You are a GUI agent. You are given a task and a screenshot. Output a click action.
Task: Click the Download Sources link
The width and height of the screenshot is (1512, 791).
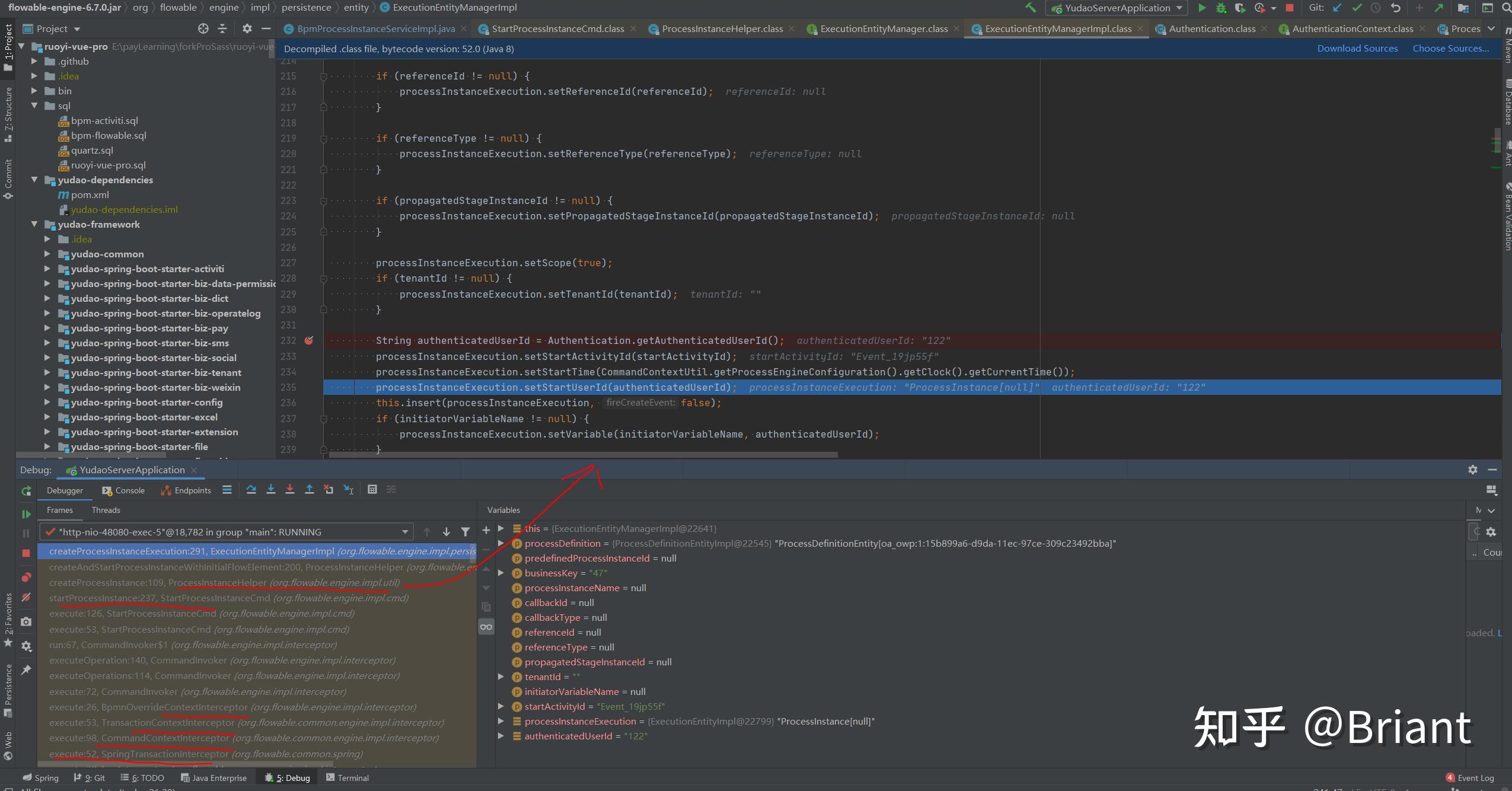pos(1357,49)
